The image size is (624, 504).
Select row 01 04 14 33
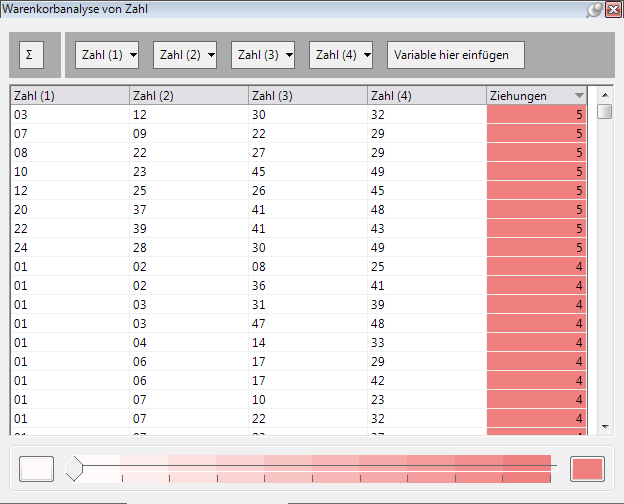(x=298, y=343)
